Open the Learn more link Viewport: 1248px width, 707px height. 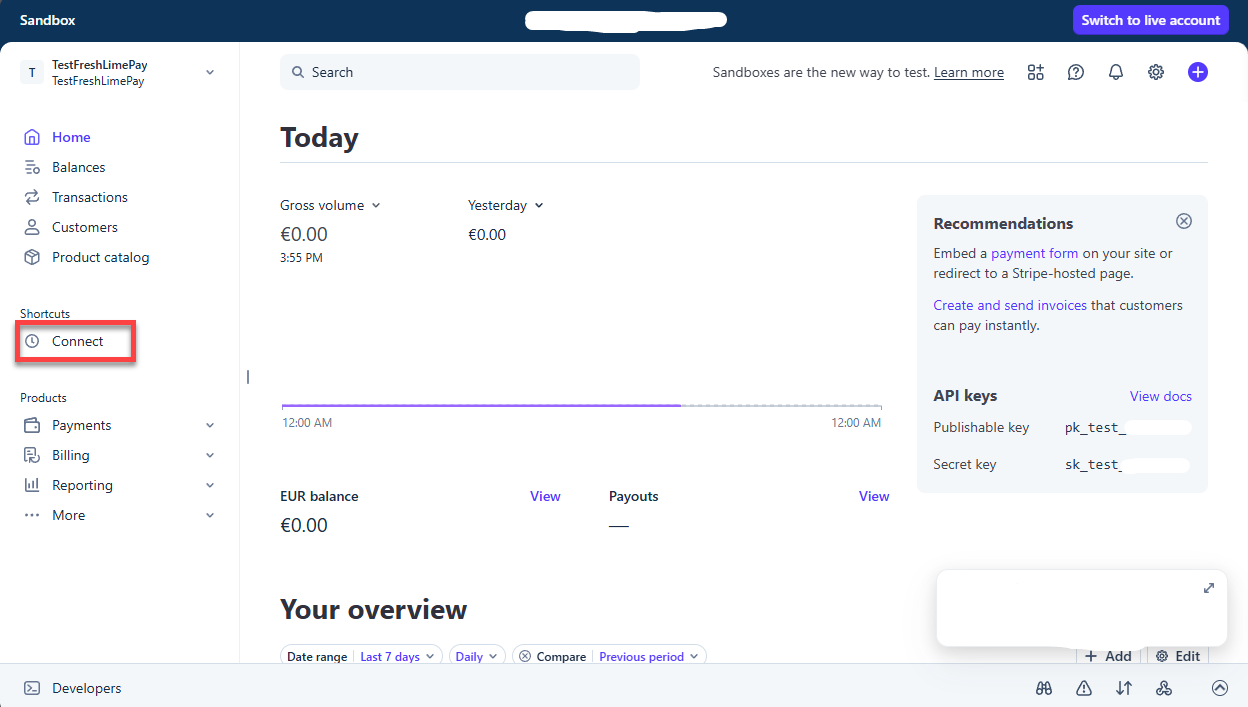pos(968,72)
